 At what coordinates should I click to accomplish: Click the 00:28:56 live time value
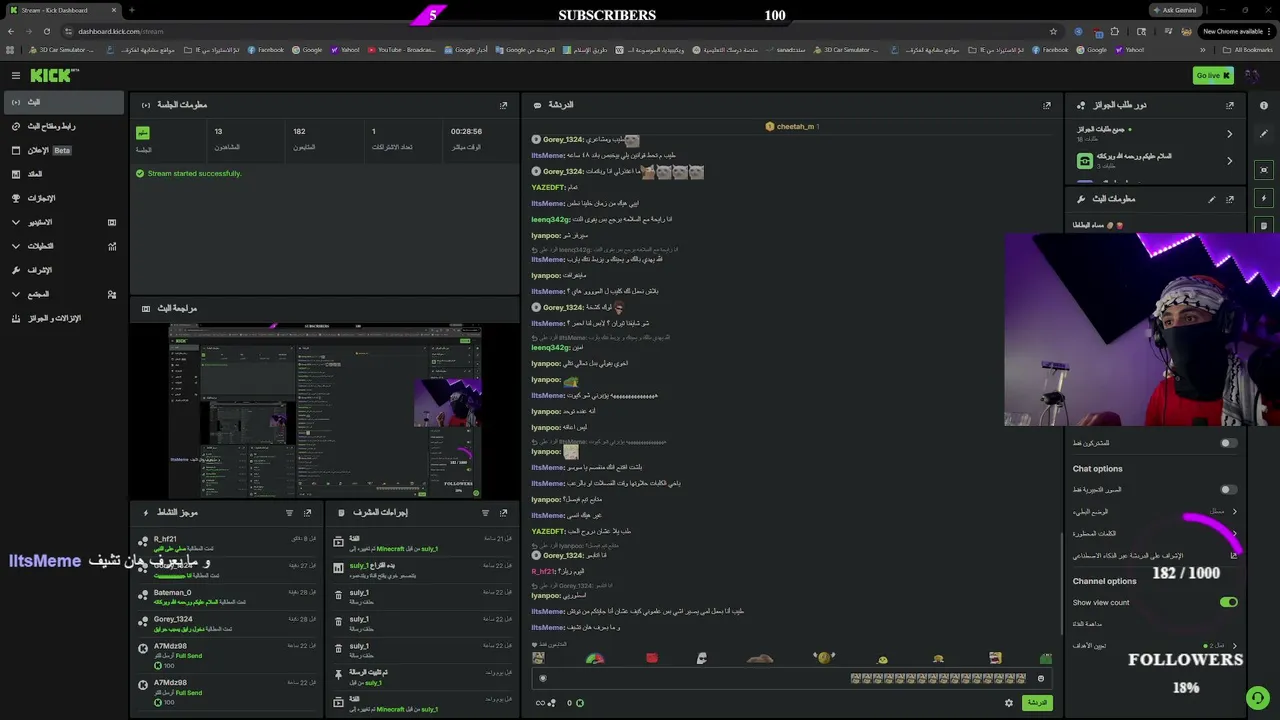[466, 131]
